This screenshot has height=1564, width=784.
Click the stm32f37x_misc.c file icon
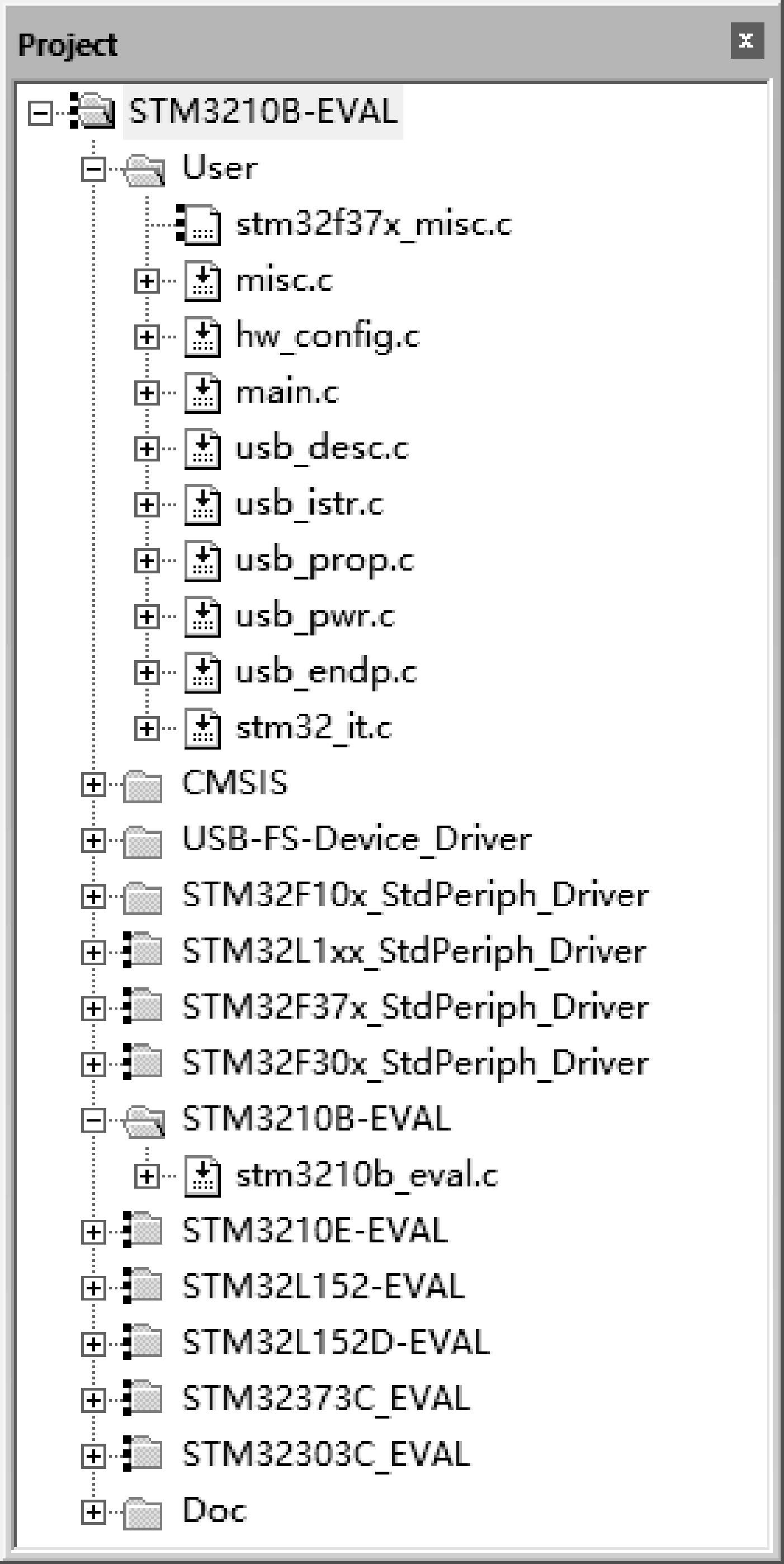tap(199, 225)
